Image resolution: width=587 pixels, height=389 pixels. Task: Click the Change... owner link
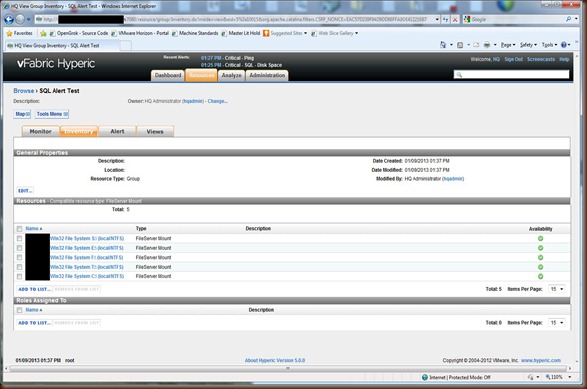[x=218, y=101]
